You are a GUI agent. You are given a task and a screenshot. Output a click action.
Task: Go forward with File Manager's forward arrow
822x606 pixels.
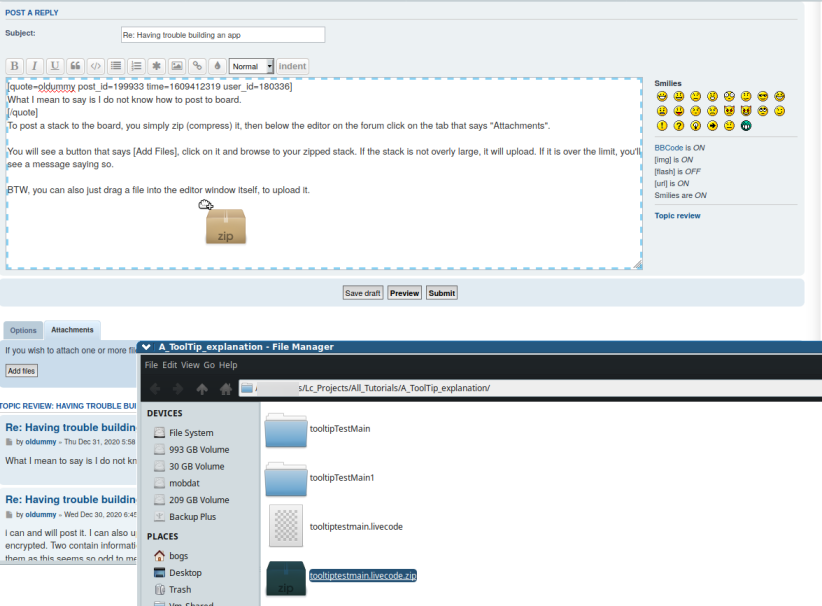pos(178,388)
